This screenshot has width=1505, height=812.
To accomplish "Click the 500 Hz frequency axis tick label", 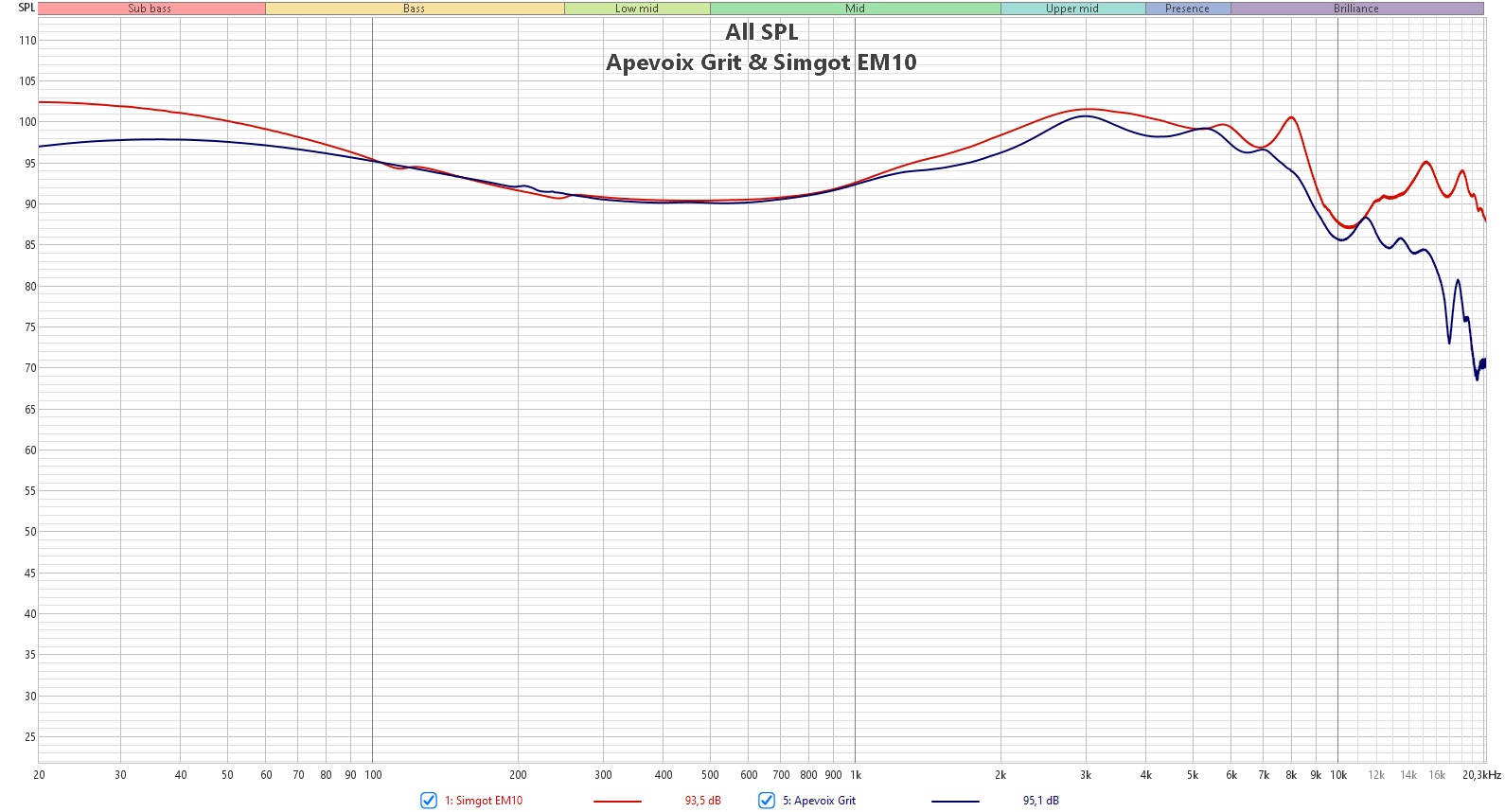I will (710, 775).
